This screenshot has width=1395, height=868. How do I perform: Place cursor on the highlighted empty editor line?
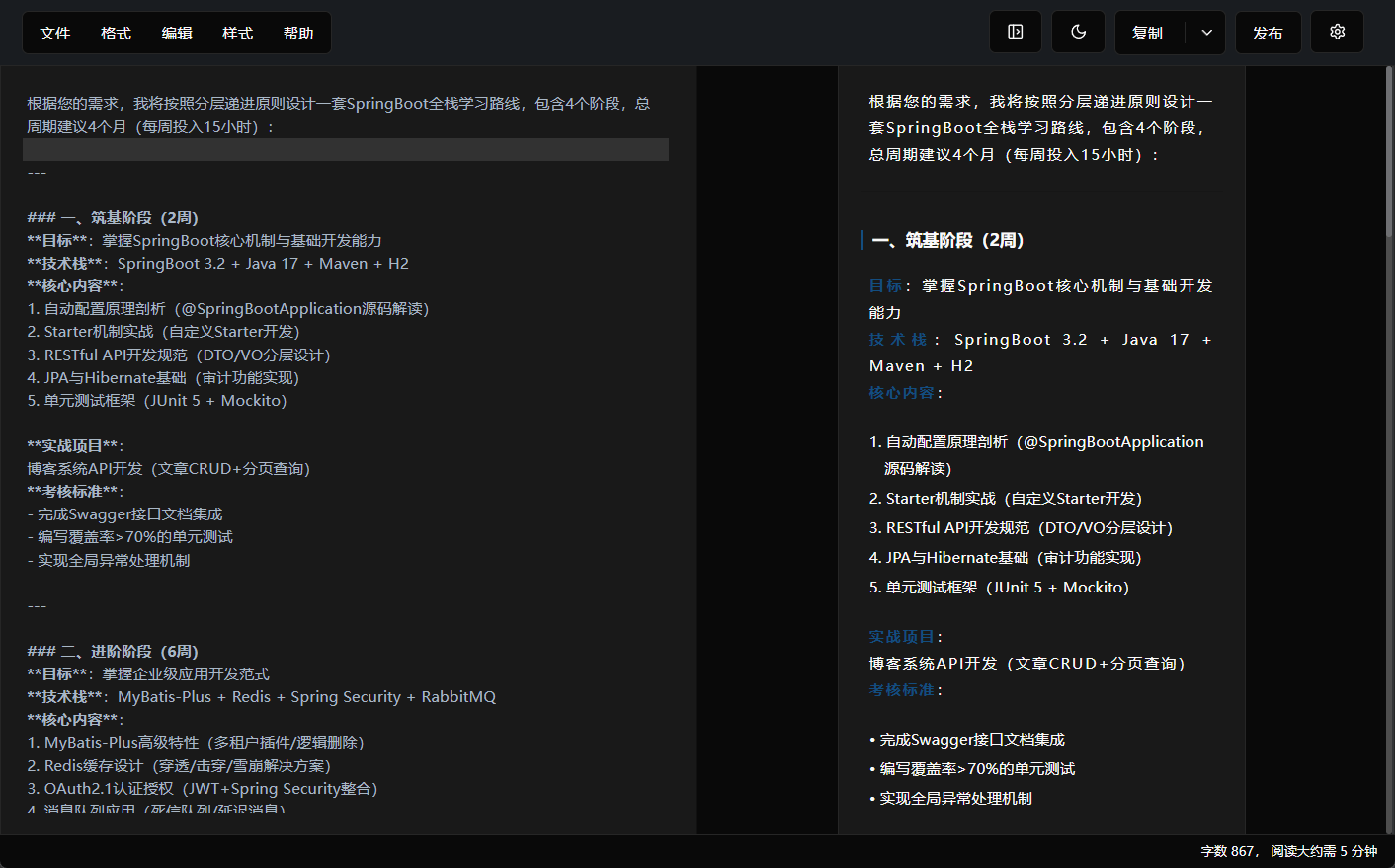tap(345, 150)
